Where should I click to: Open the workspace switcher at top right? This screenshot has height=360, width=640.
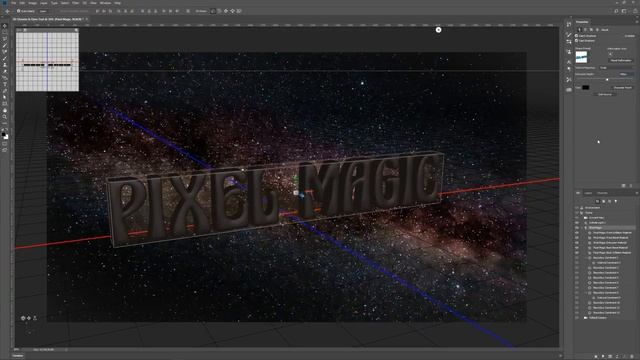pyautogui.click(x=624, y=11)
